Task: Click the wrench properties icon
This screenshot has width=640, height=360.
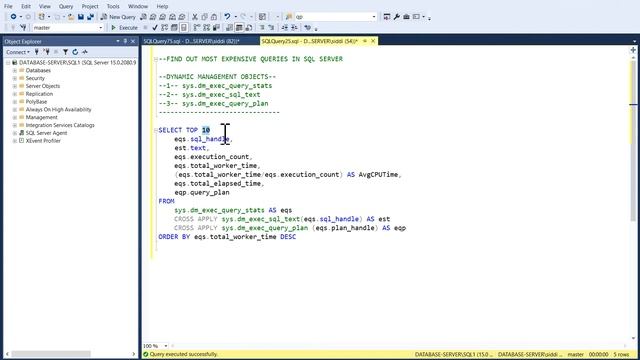Action: click(397, 17)
